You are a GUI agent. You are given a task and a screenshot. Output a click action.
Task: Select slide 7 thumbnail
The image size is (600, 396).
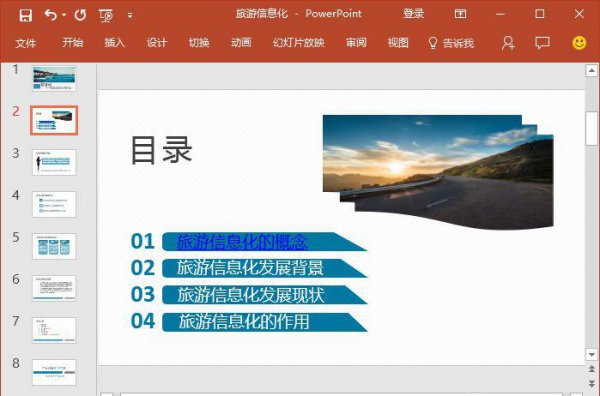click(54, 330)
